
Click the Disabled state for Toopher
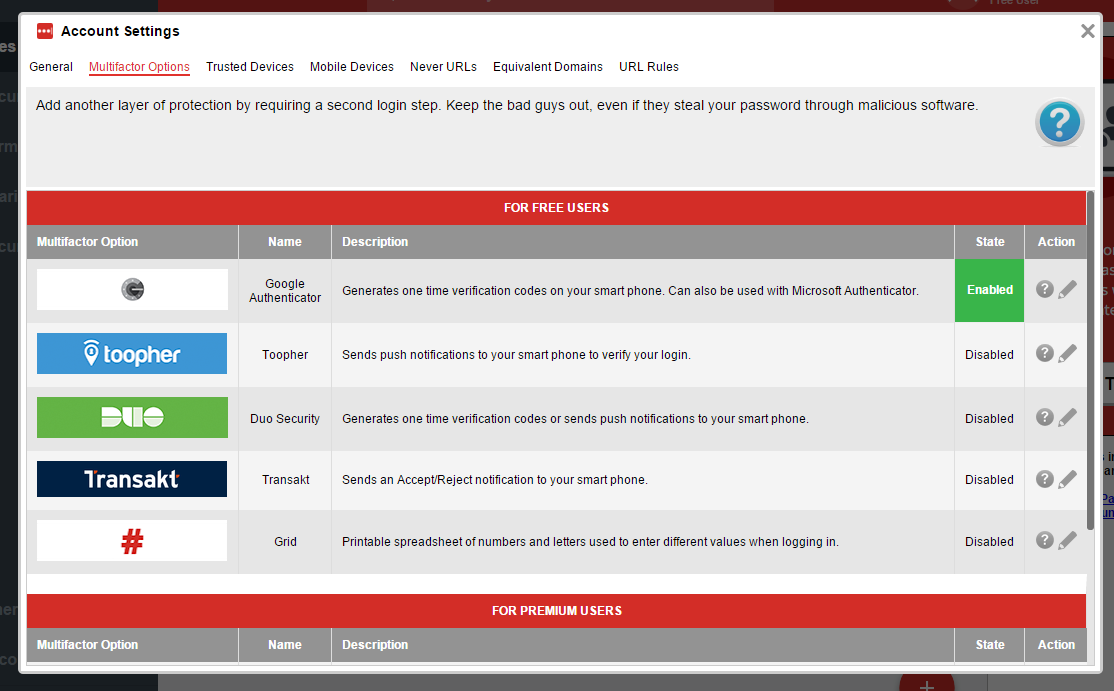point(989,354)
